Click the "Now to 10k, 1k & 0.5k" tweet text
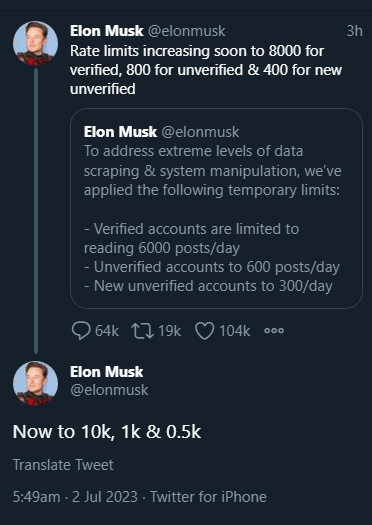 (x=107, y=432)
